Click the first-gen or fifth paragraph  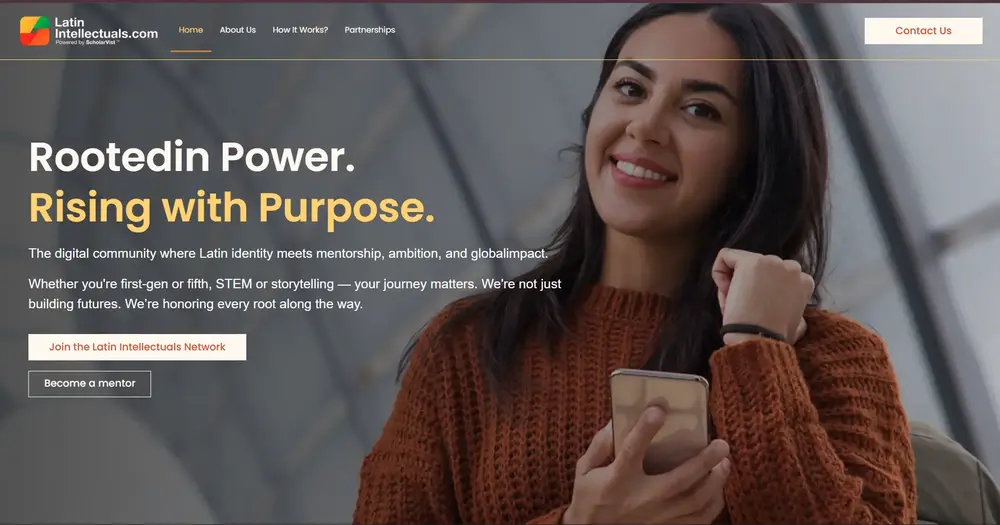[x=295, y=293]
